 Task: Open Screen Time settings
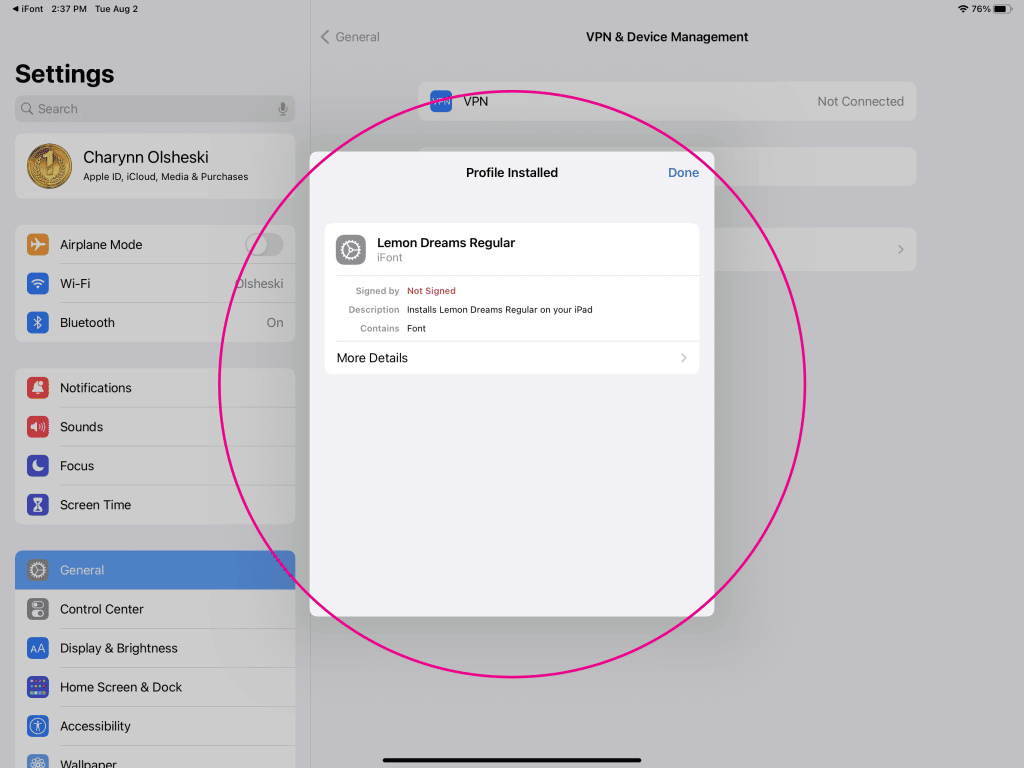(155, 505)
